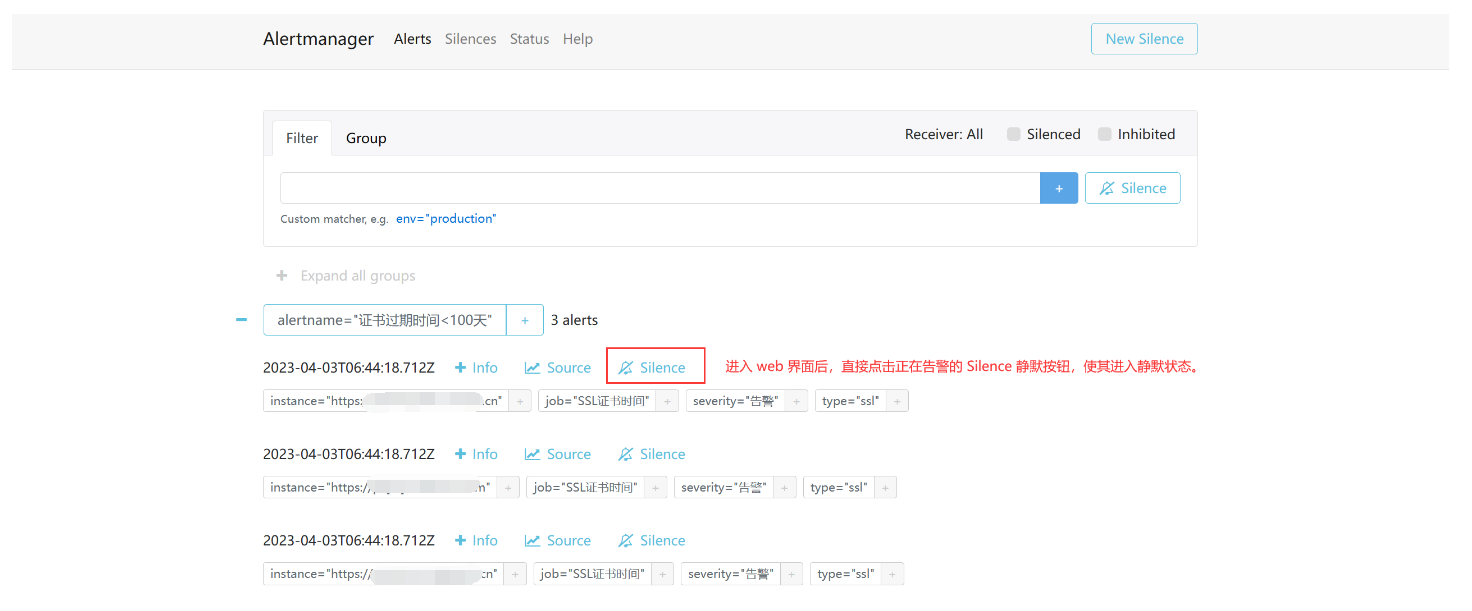Click second alert's job="SSL证书时间" label
This screenshot has width=1472, height=611.
(x=585, y=487)
